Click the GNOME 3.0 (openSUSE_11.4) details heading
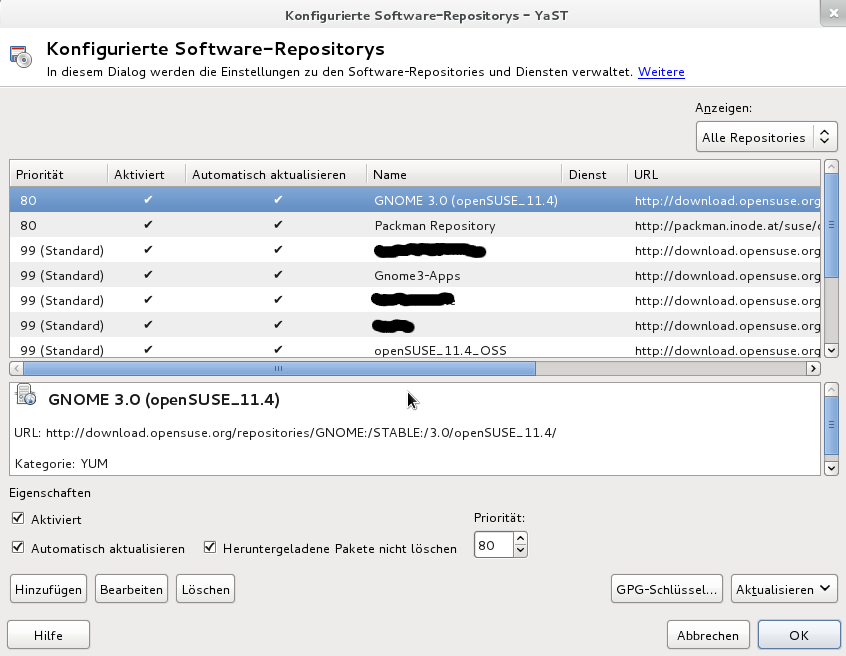Image resolution: width=846 pixels, height=656 pixels. [164, 400]
